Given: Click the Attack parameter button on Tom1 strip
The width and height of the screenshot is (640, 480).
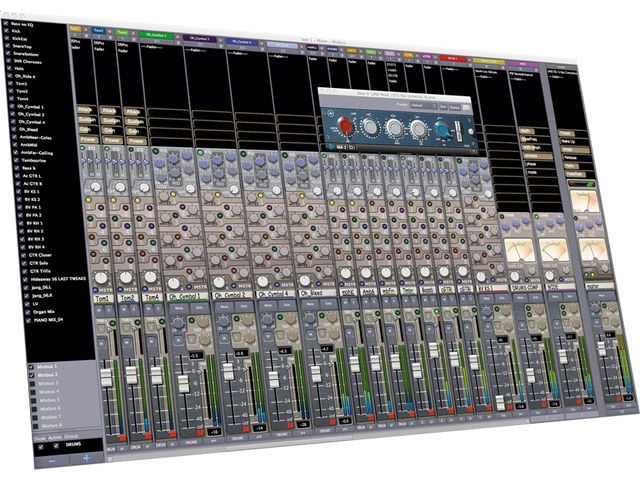Looking at the screenshot, I should pyautogui.click(x=85, y=109).
